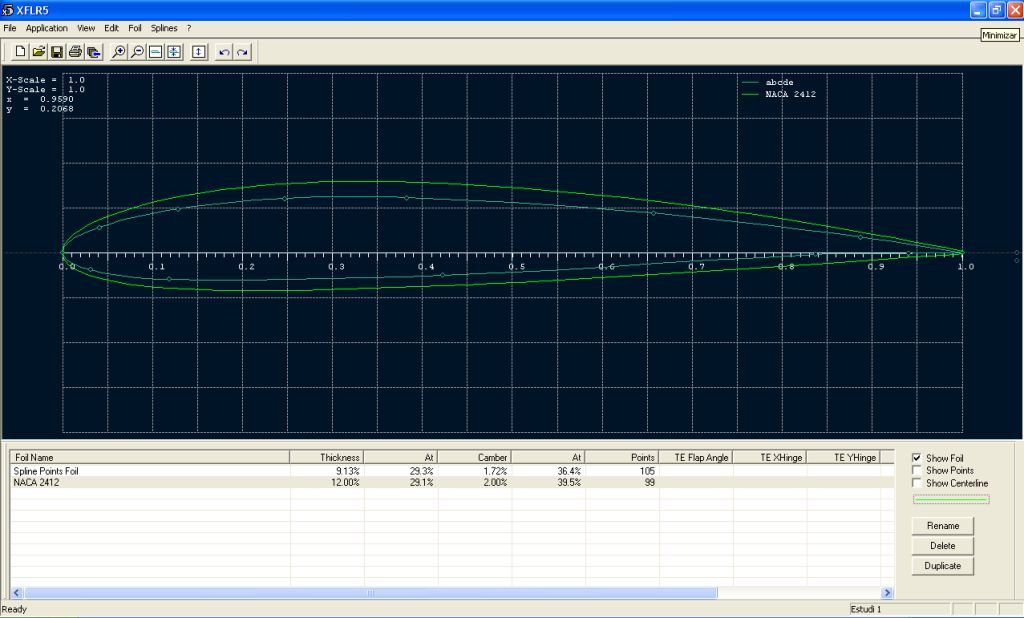
Task: Open the Foil menu
Action: pyautogui.click(x=135, y=28)
